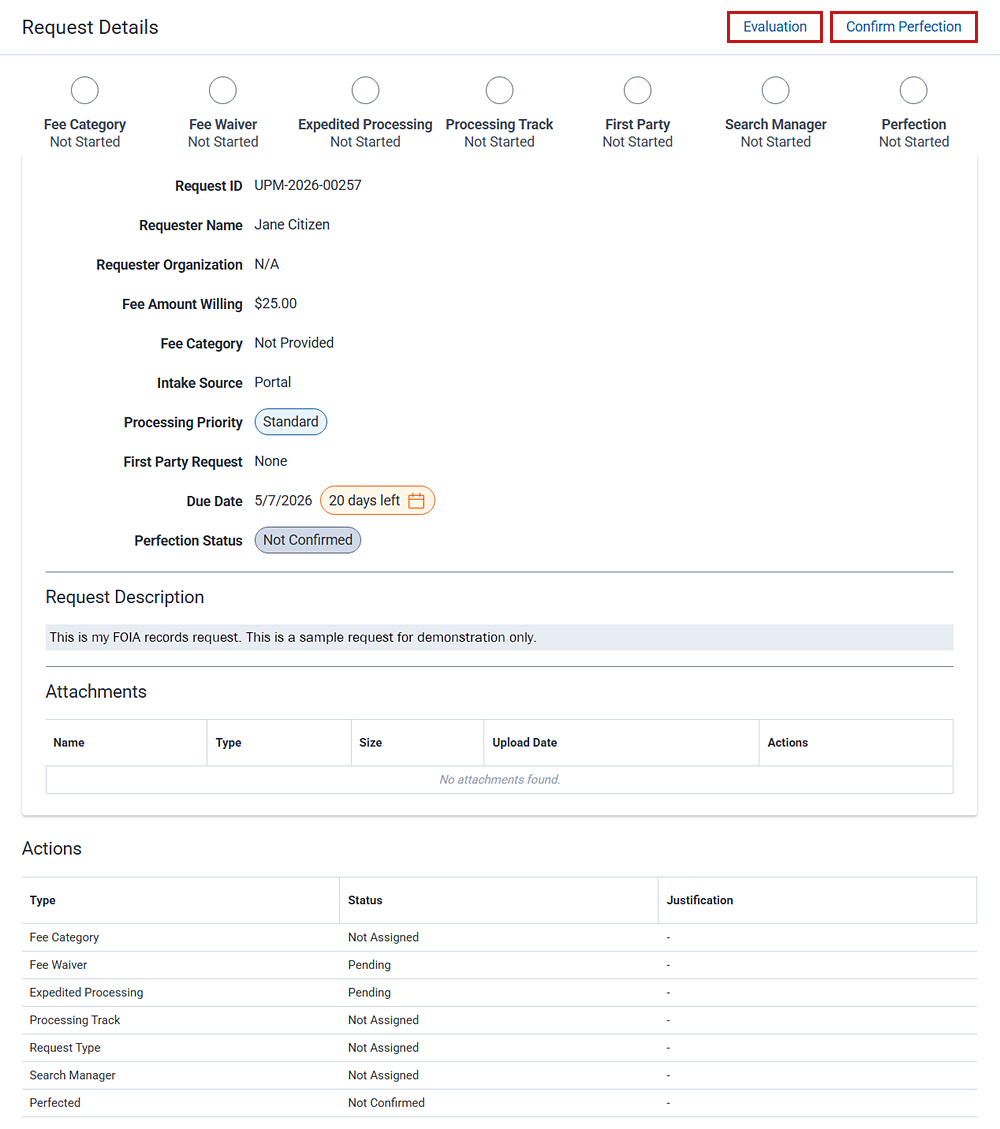Open the Expedited Processing action row link
The width and height of the screenshot is (1000, 1129).
[x=86, y=992]
